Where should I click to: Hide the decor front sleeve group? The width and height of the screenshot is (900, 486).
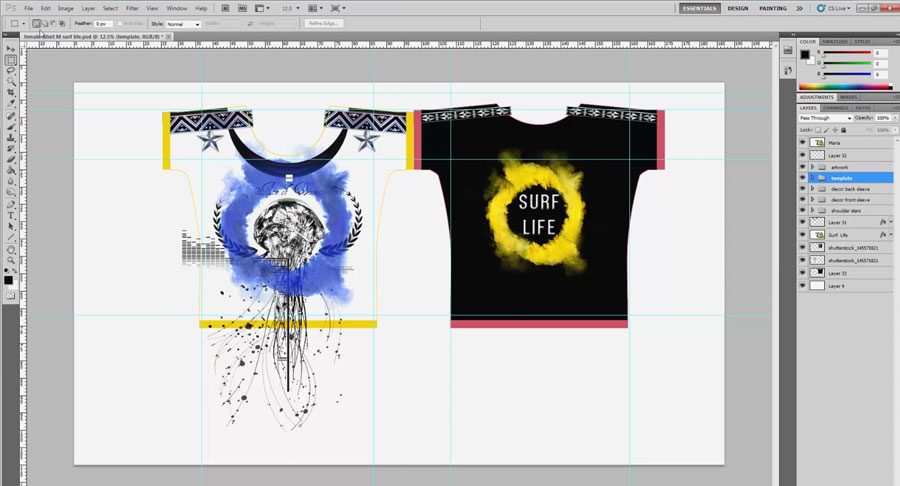tap(802, 200)
